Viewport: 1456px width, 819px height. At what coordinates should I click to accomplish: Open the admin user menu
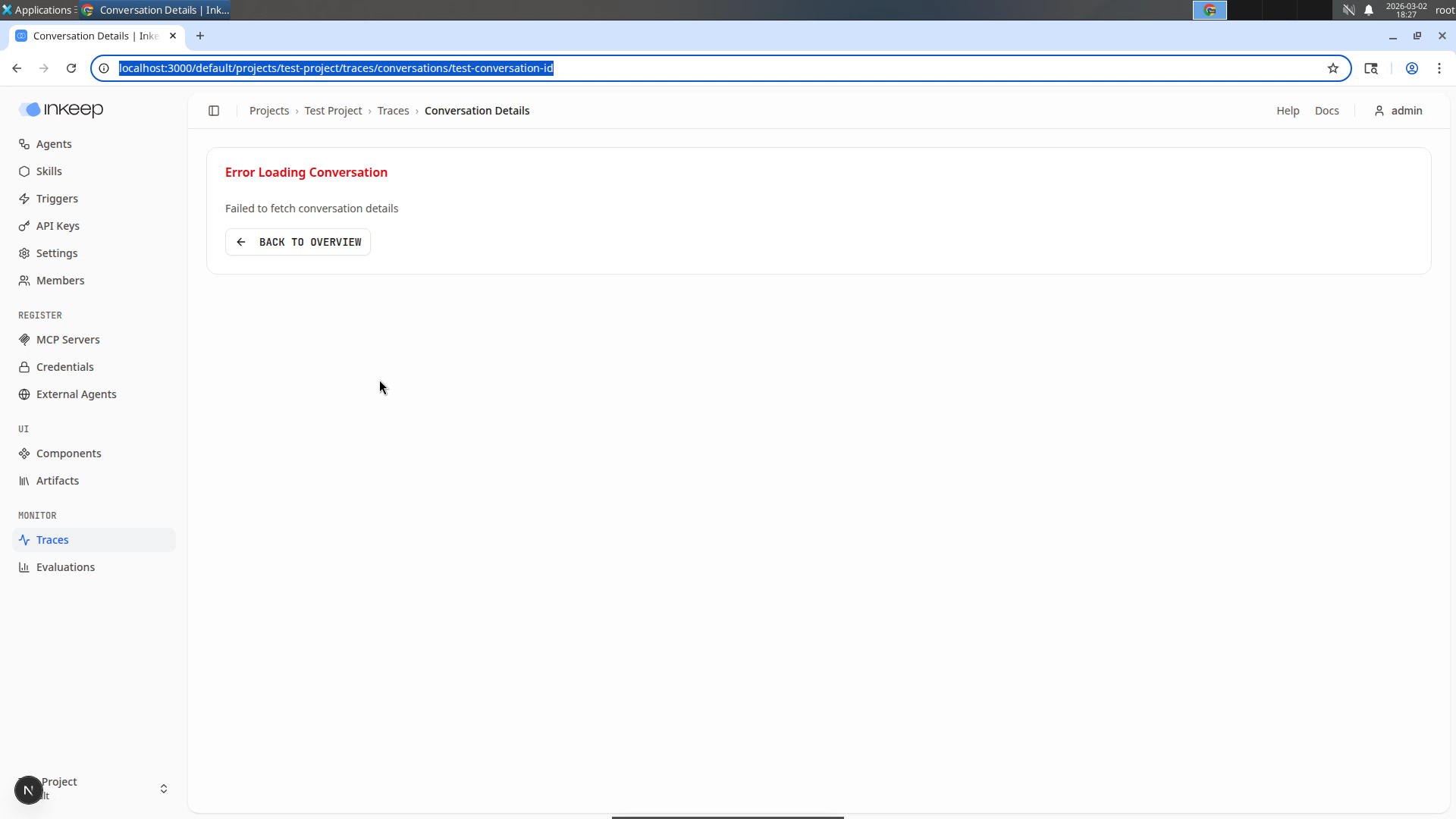tap(1398, 111)
